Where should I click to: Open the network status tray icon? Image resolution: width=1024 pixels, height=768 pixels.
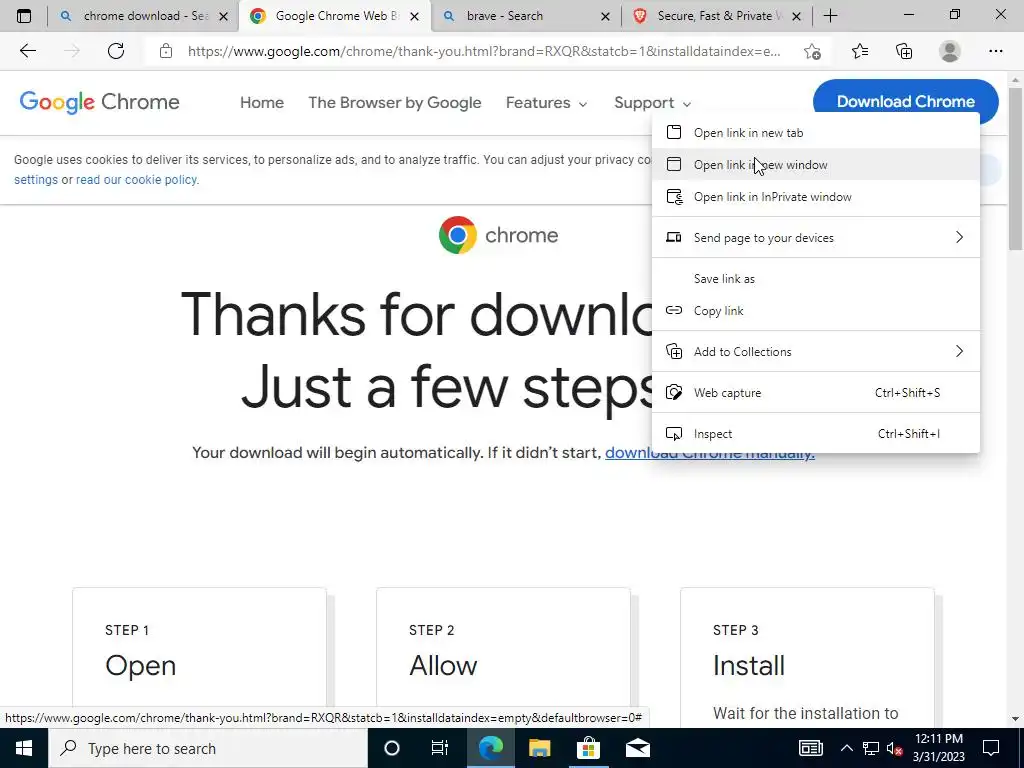(871, 748)
